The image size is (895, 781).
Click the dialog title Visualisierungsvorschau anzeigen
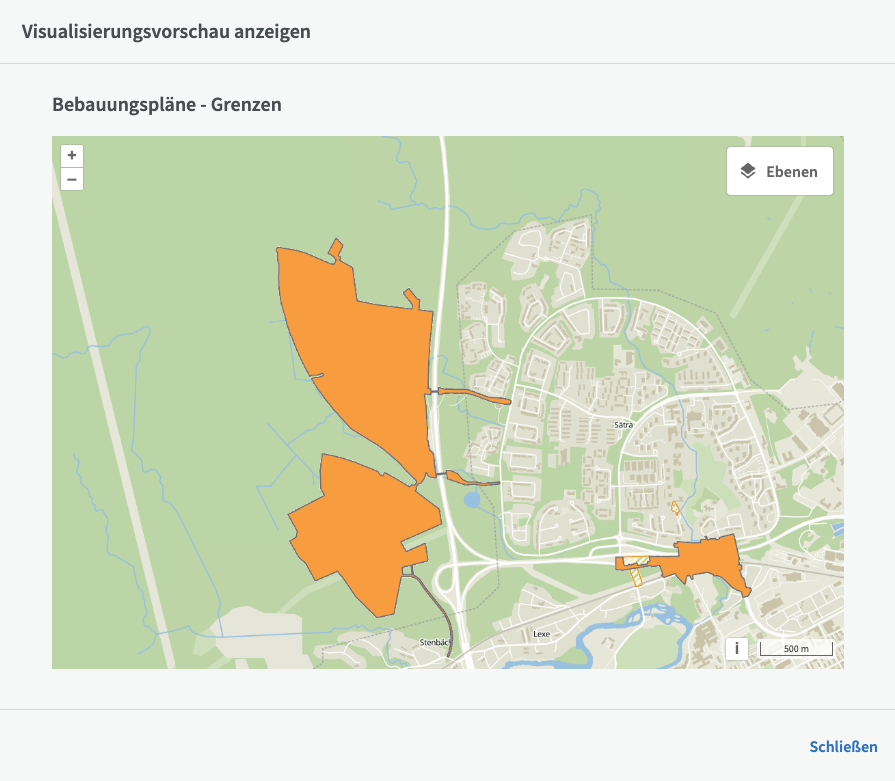pos(166,31)
